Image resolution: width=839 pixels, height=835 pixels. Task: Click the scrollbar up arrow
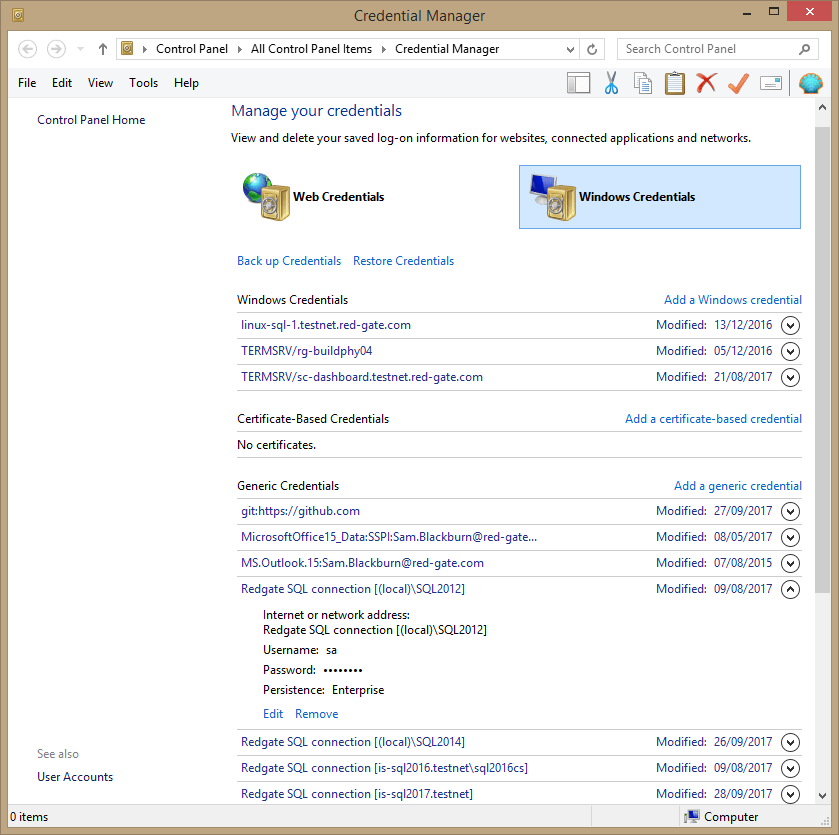coord(822,108)
